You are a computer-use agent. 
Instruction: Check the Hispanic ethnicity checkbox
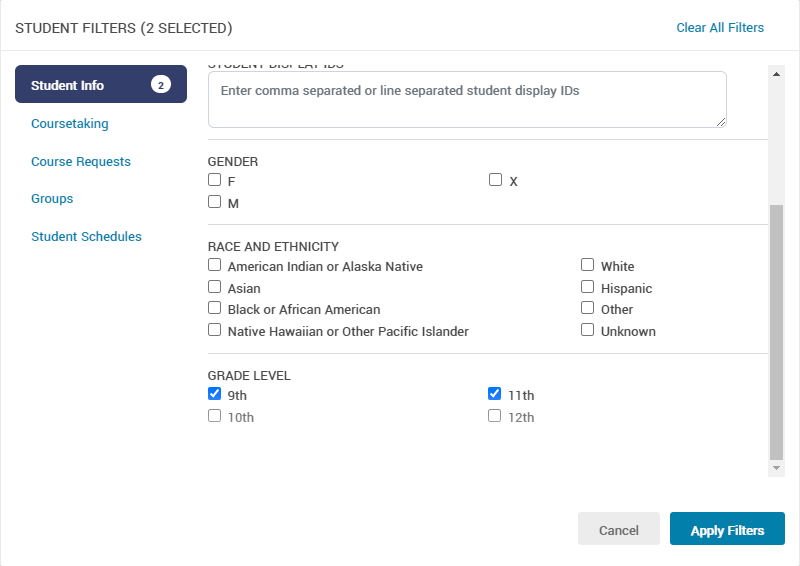588,288
